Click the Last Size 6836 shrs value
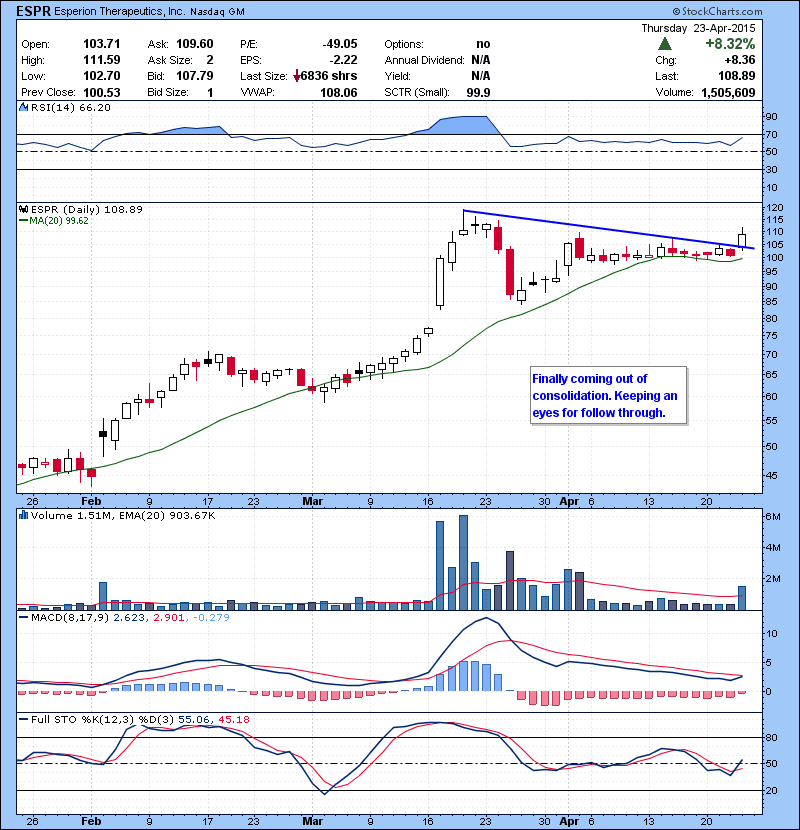The image size is (800, 830). [329, 76]
